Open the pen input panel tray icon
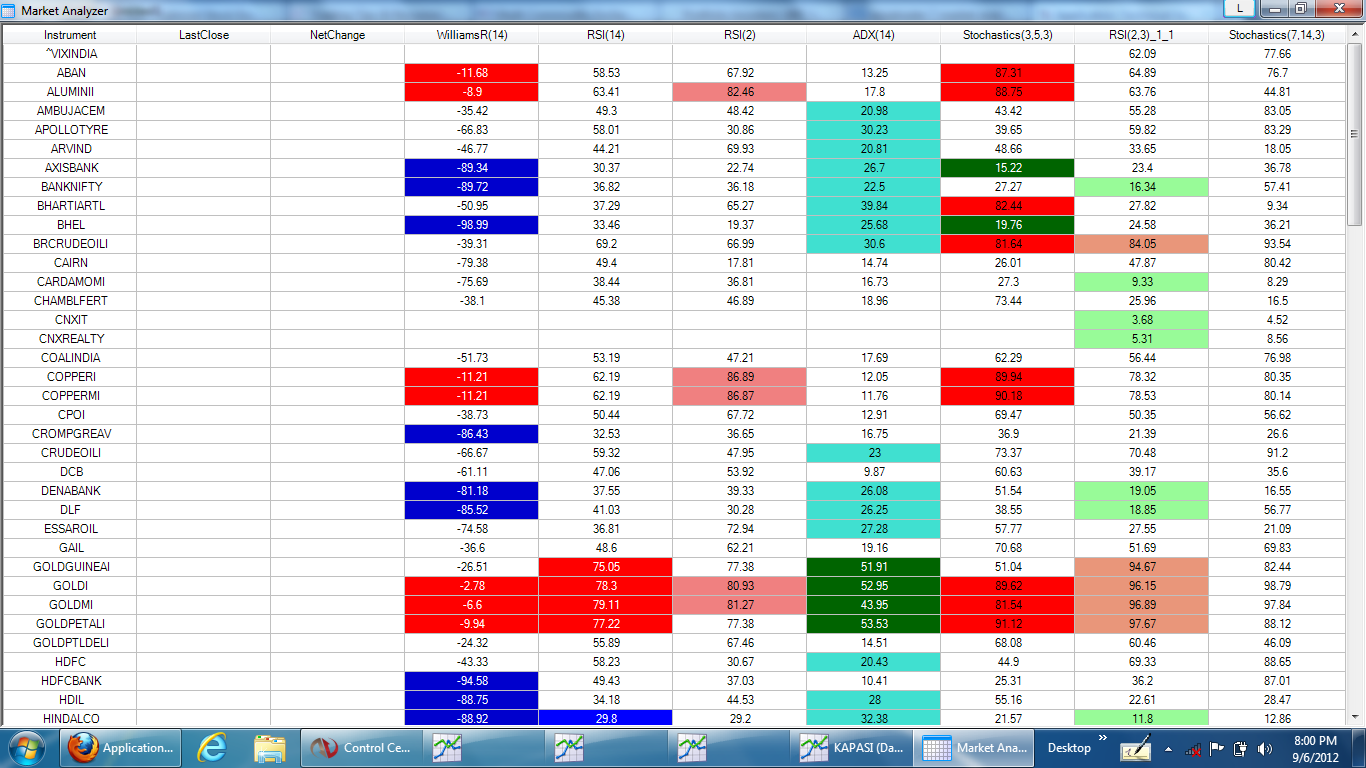Viewport: 1366px width, 768px height. [x=1137, y=747]
